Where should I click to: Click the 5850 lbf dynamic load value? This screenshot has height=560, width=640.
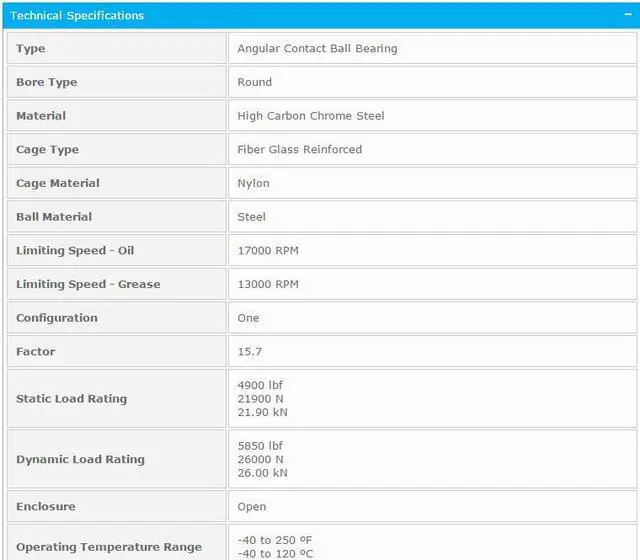[x=260, y=446]
